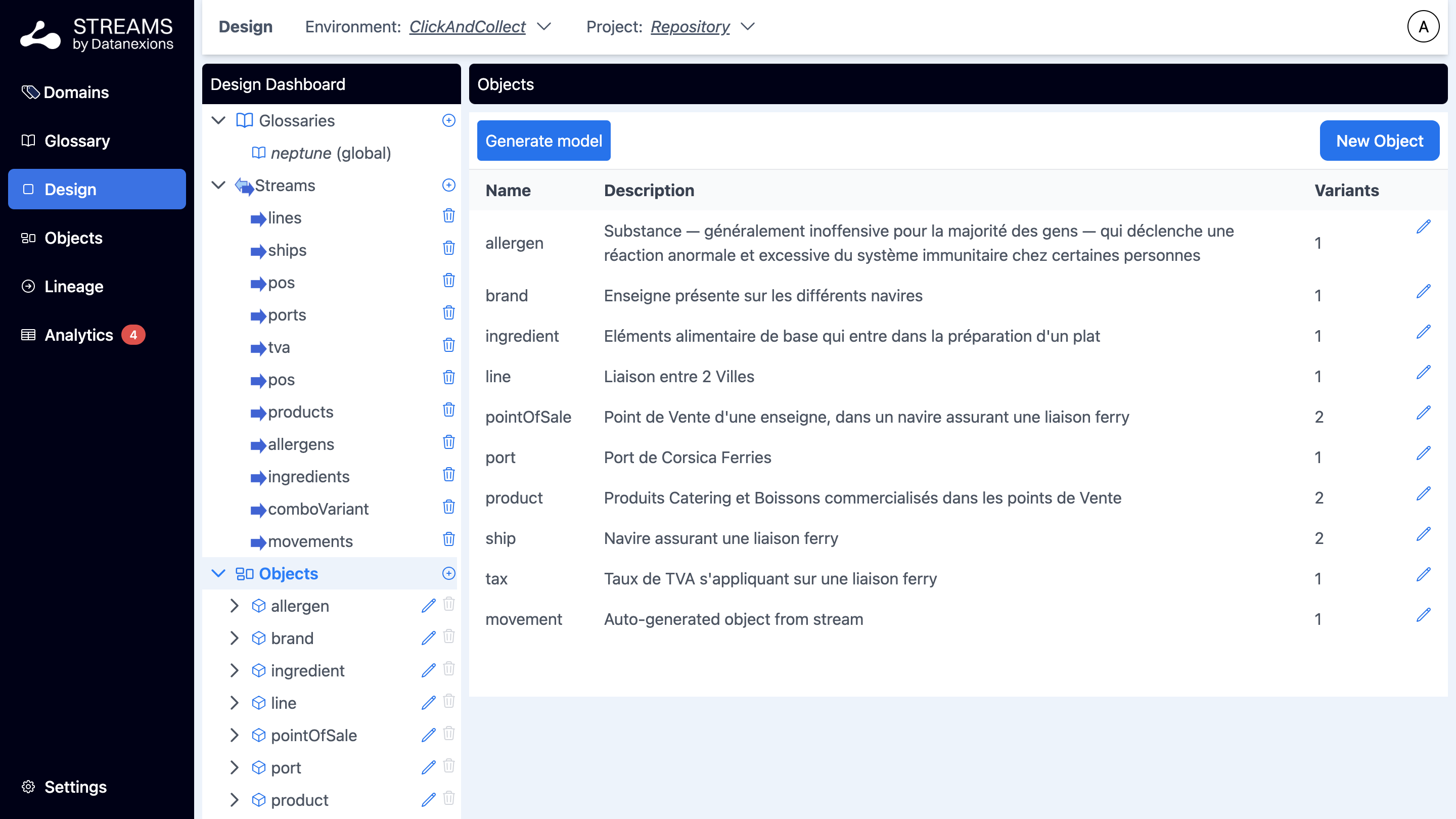The image size is (1456, 819).
Task: Click the add Streams plus icon
Action: (448, 185)
